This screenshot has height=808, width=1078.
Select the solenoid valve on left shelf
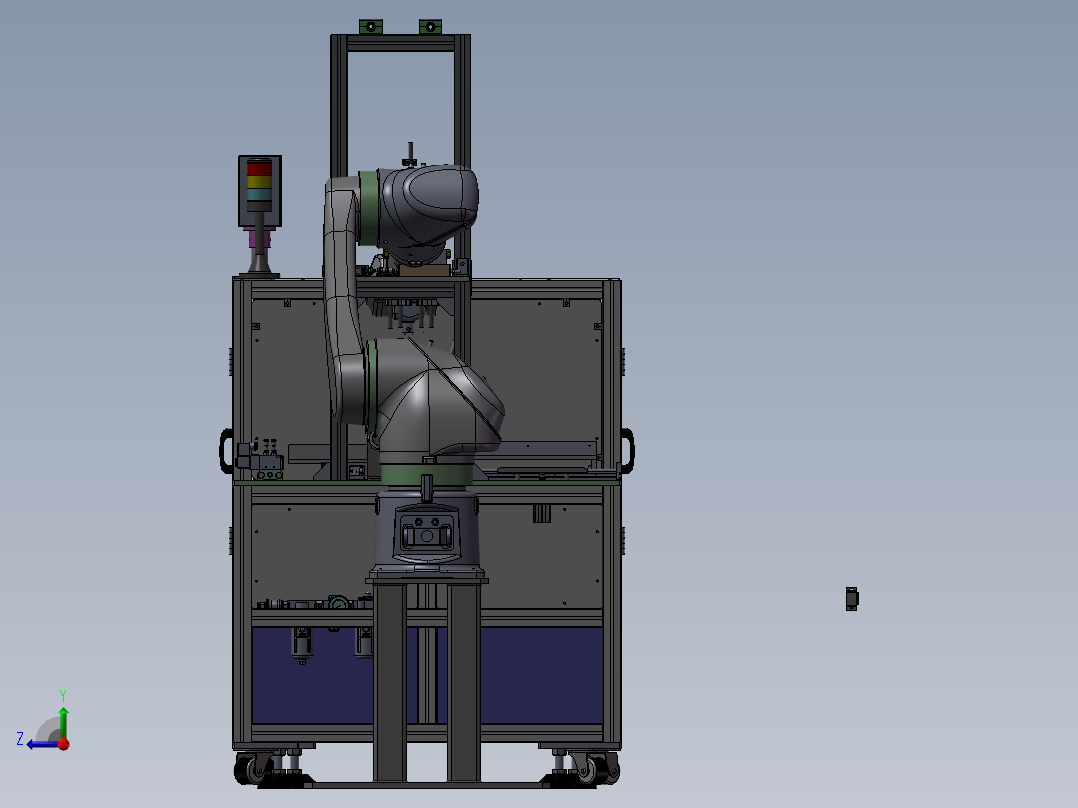[x=260, y=459]
